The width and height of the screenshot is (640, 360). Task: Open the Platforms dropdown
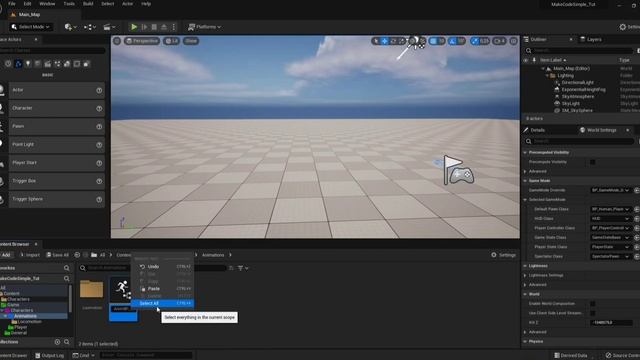coord(204,27)
